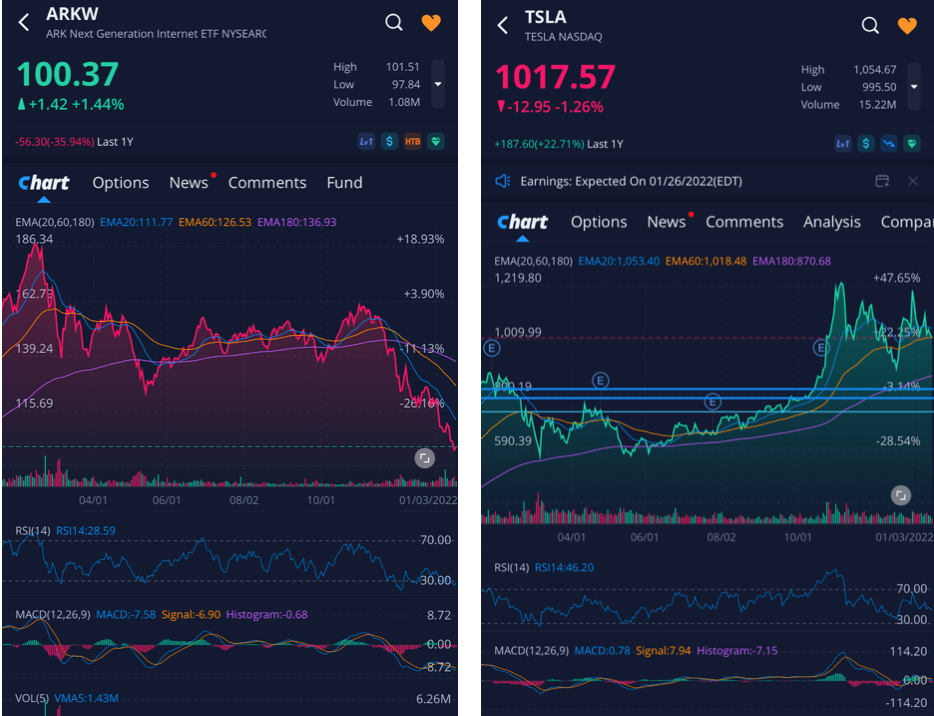
Task: Open the TSLA earnings expected notice
Action: pyautogui.click(x=631, y=181)
